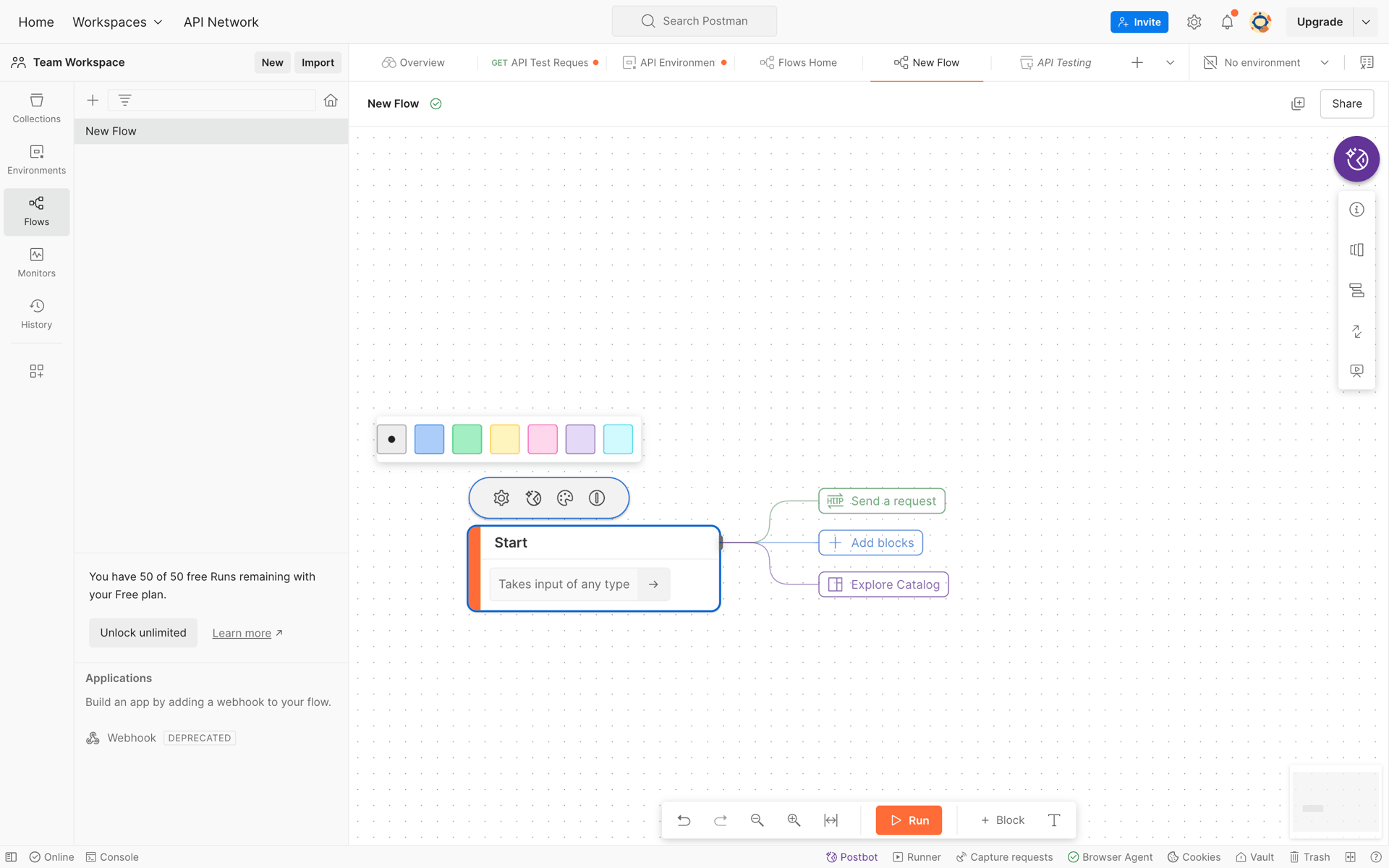
Task: Pick the green block color swatch
Action: point(467,439)
